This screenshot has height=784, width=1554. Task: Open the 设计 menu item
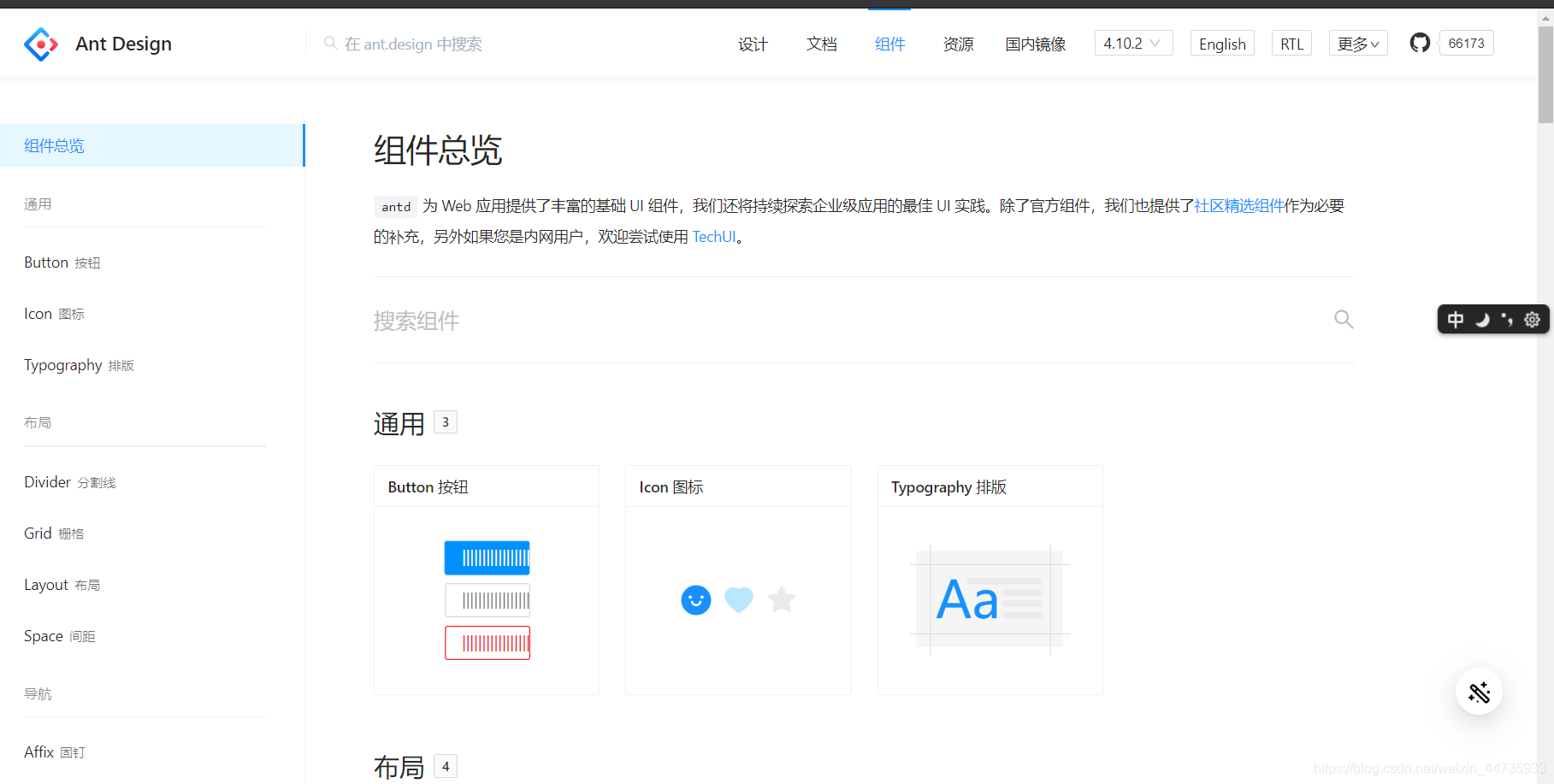click(753, 44)
